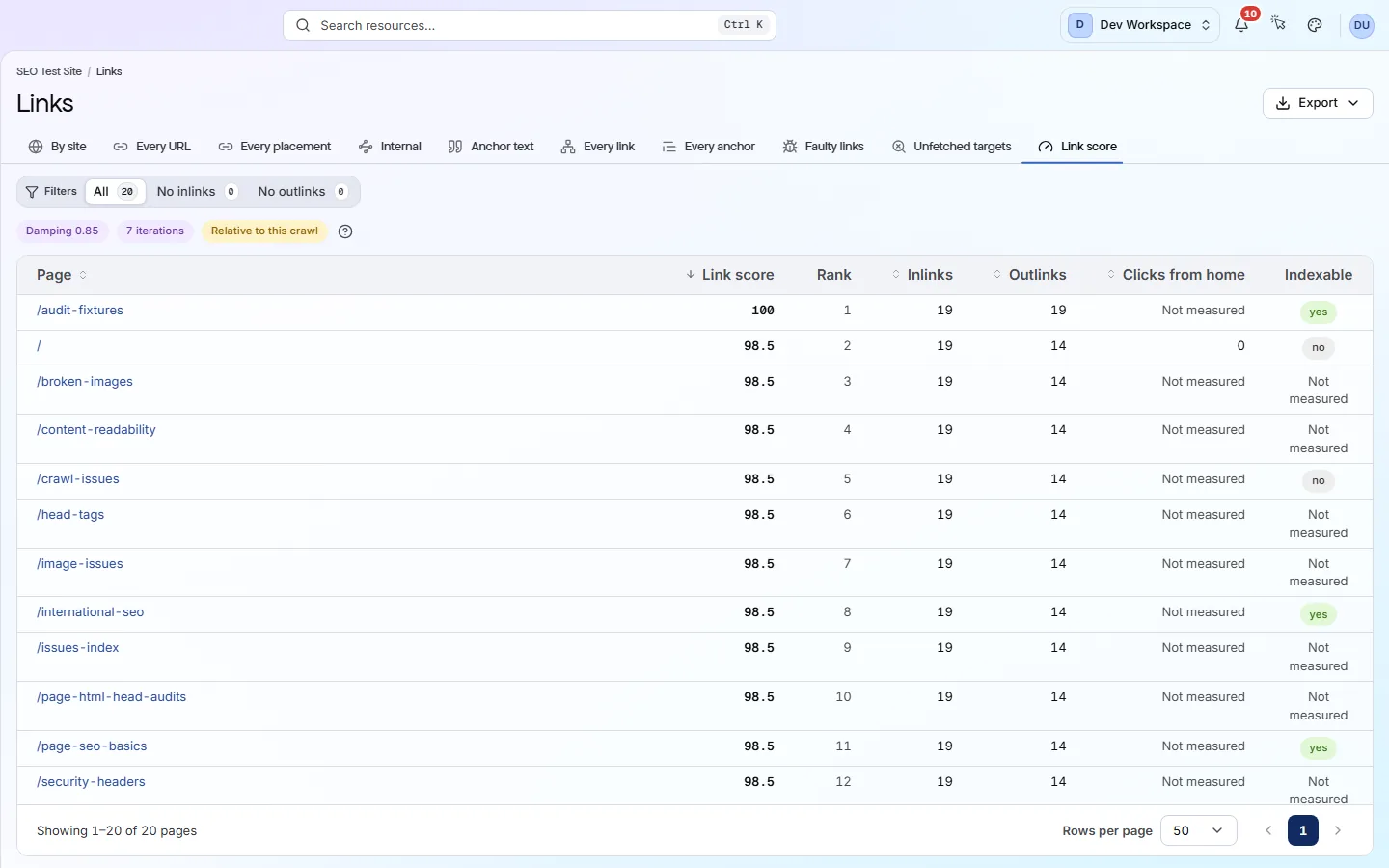Go to the next page arrow
Image resolution: width=1389 pixels, height=868 pixels.
1338,830
